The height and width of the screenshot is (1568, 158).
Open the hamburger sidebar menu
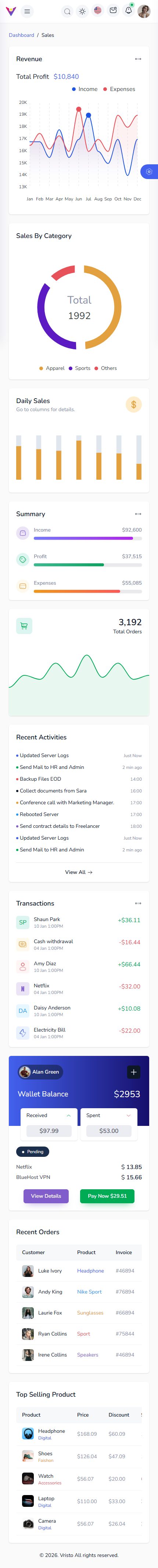(27, 11)
